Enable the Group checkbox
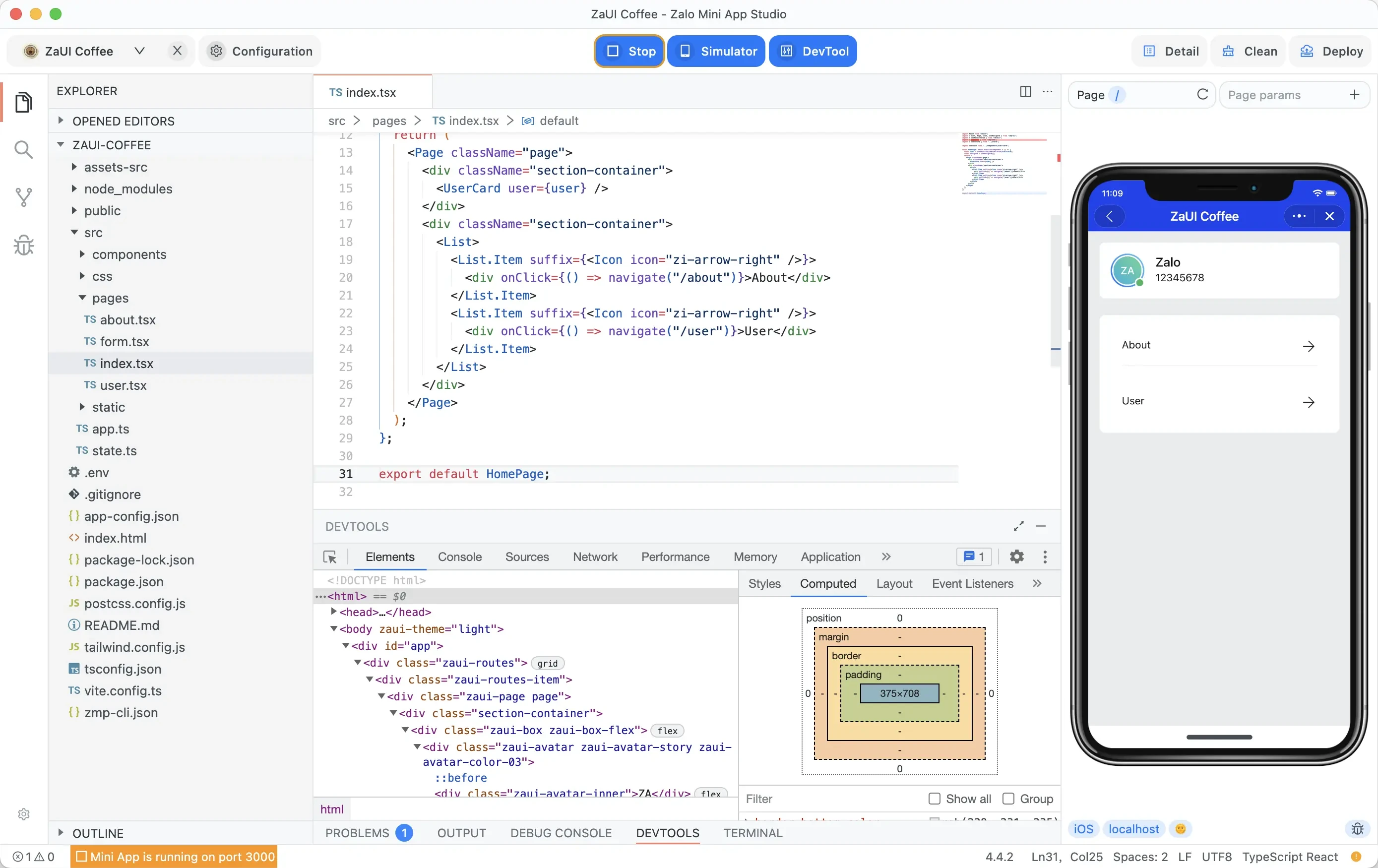1378x868 pixels. pos(1008,798)
